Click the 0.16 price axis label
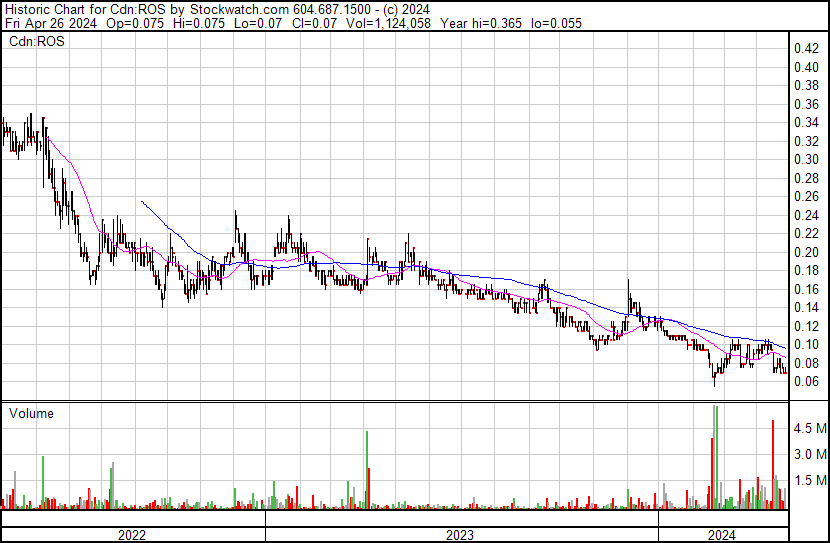The width and height of the screenshot is (830, 543). (x=806, y=289)
